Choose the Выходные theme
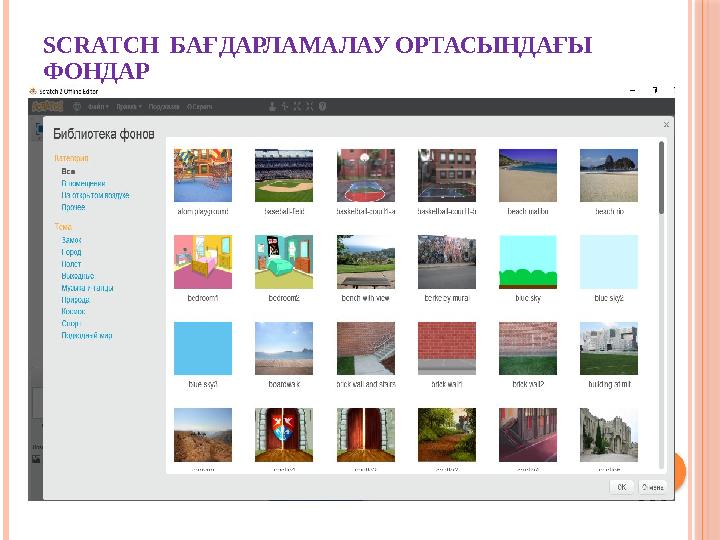Viewport: 720px width, 540px height. click(x=78, y=276)
